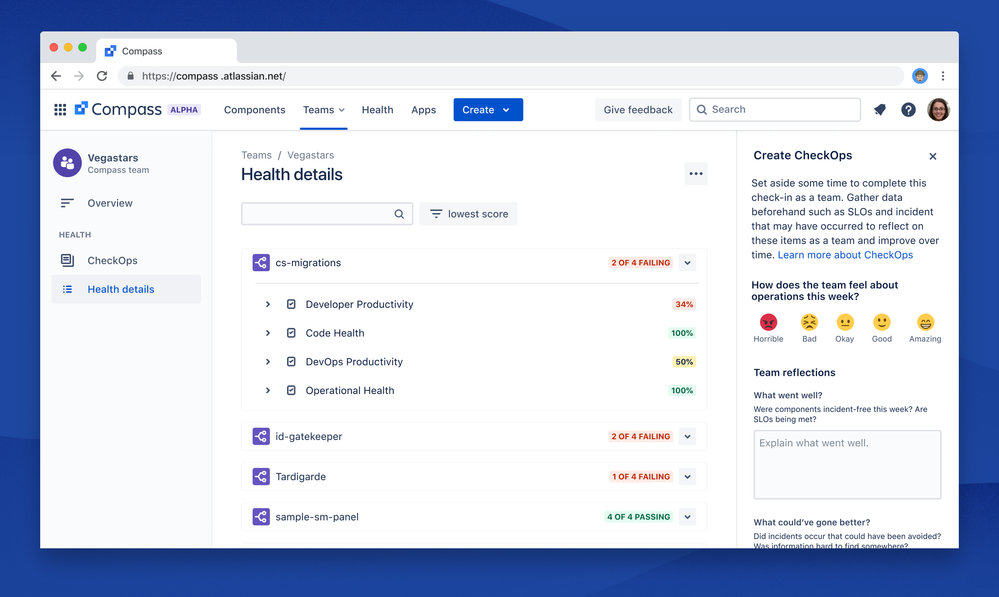The height and width of the screenshot is (597, 999).
Task: Click the Compass logo in the header
Action: [118, 110]
